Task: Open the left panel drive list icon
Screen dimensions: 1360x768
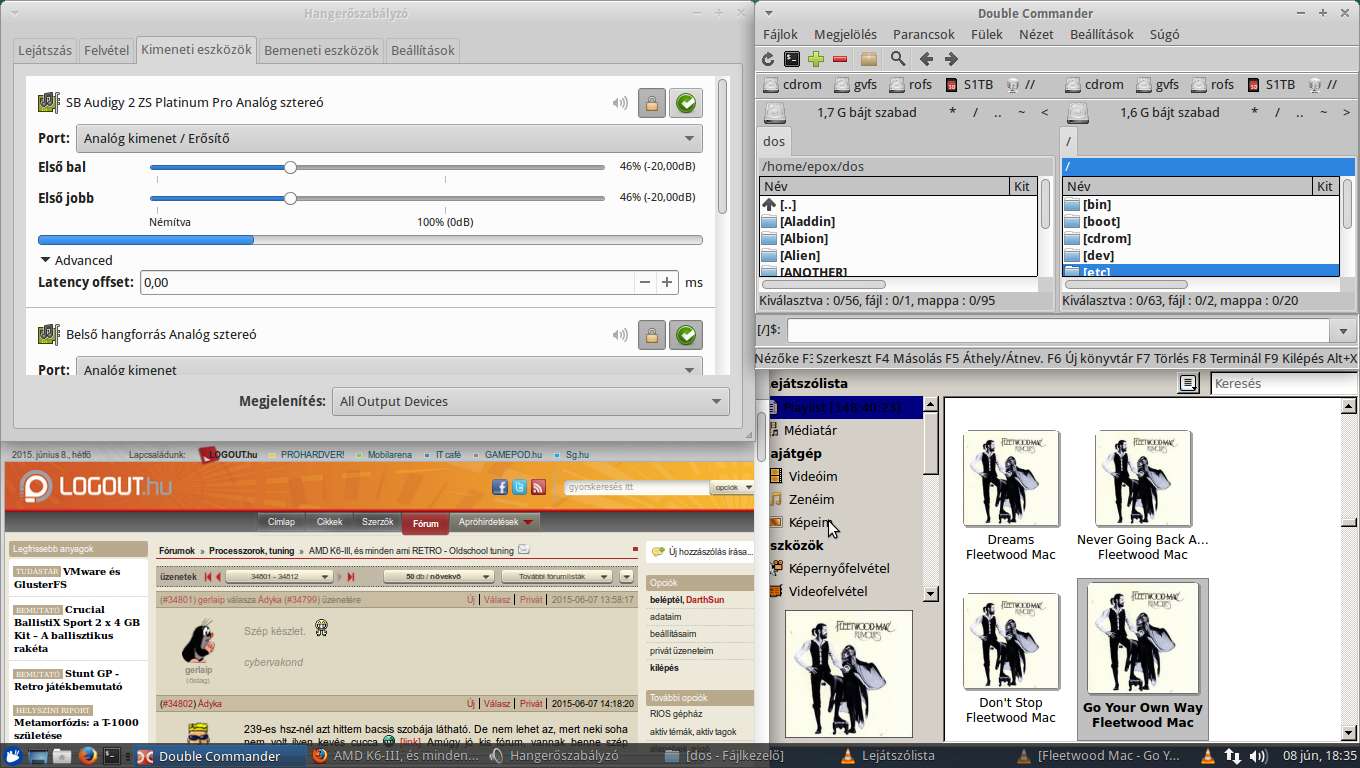Action: (x=775, y=112)
